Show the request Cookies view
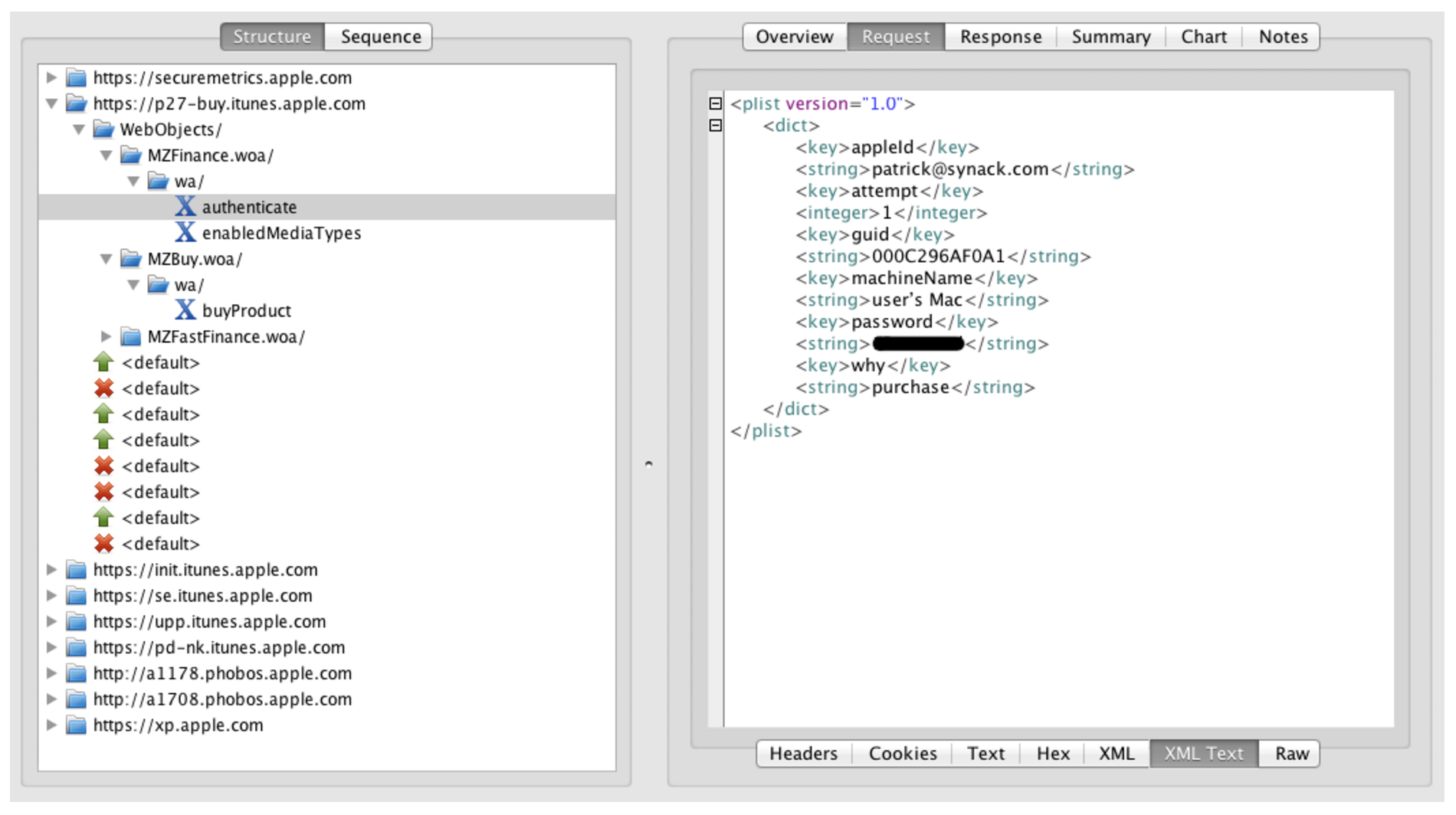Viewport: 1456px width, 815px height. click(x=903, y=754)
